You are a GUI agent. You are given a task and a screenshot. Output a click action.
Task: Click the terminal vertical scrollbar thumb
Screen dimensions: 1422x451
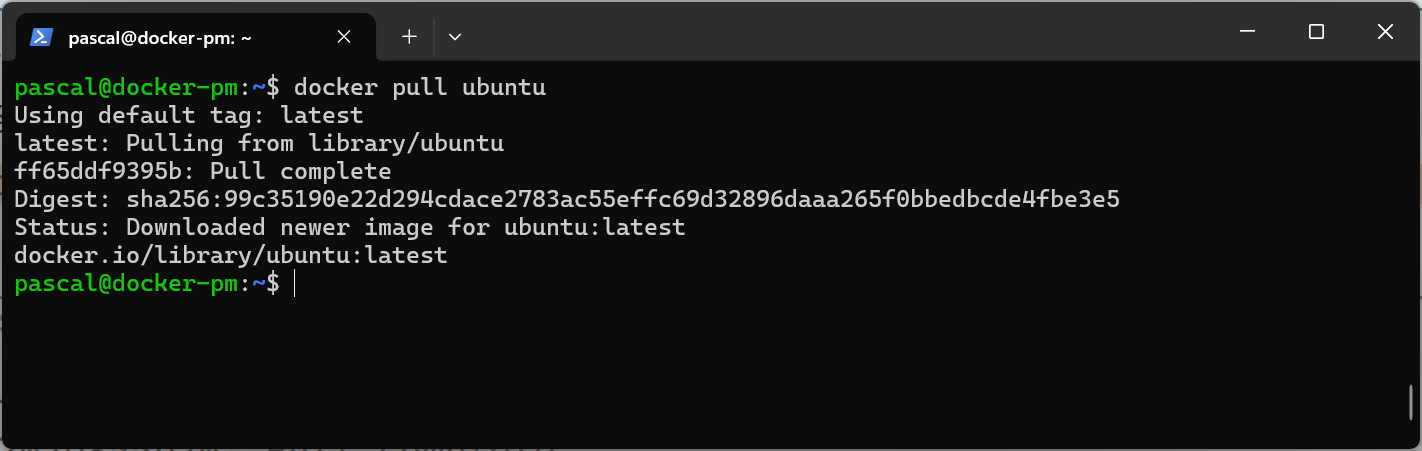pos(1411,403)
